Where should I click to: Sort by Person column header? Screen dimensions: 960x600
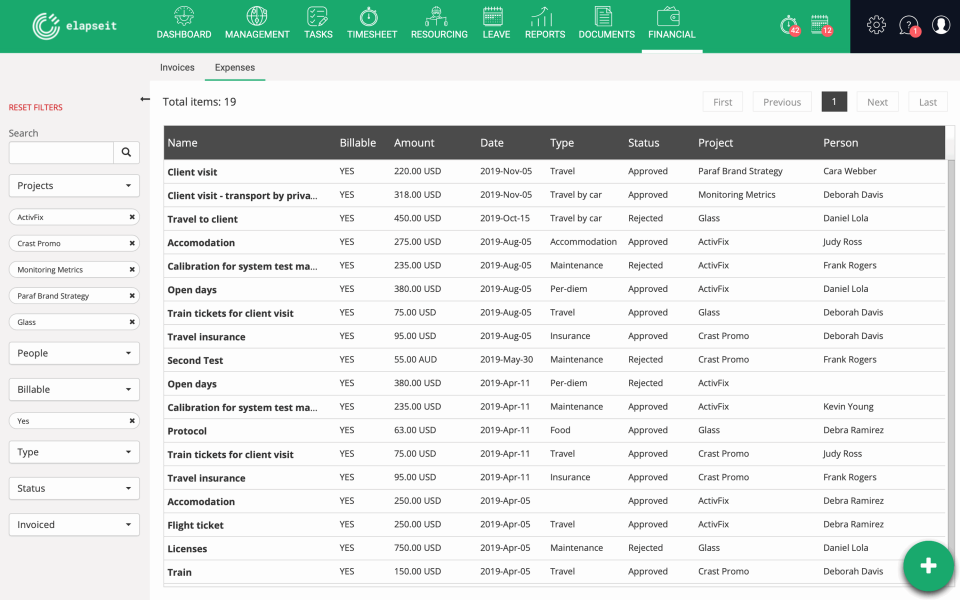pos(841,143)
